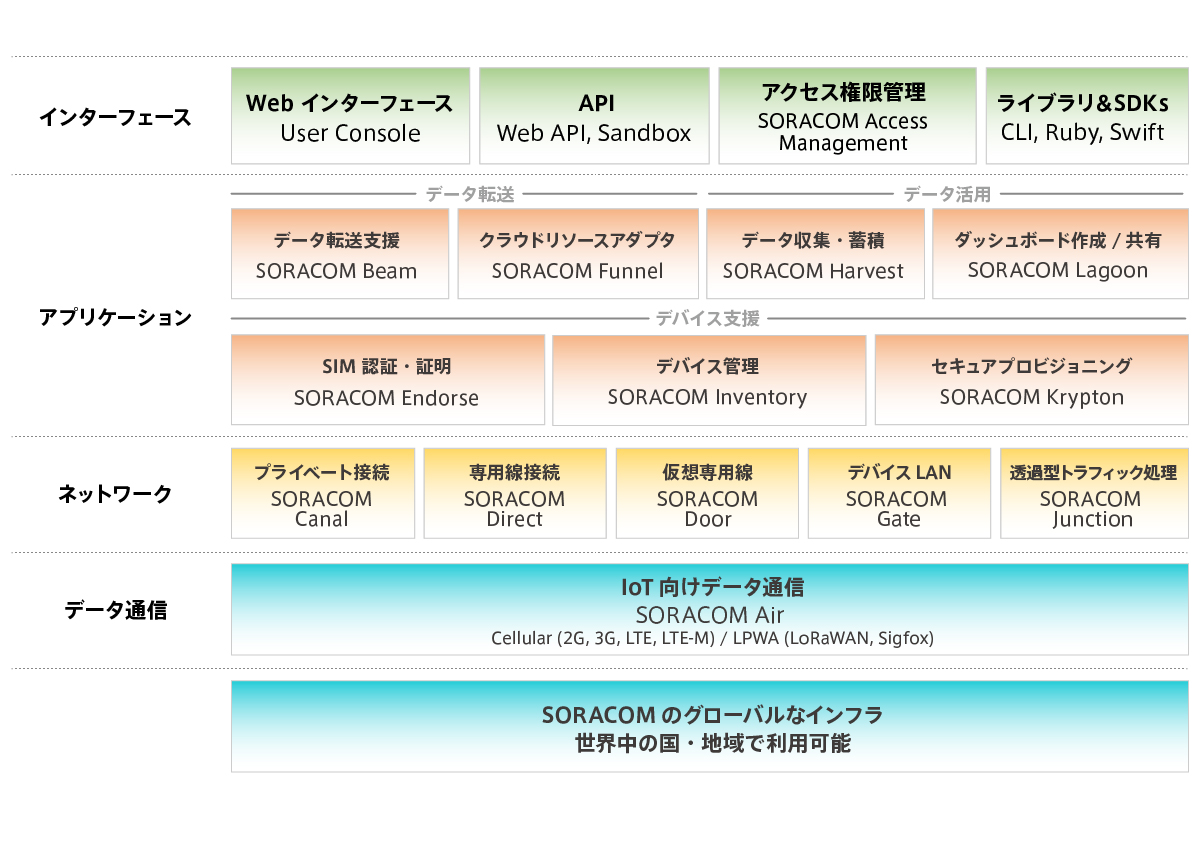The image size is (1200, 850).
Task: Open the SORACOM Air IoT data box
Action: click(710, 610)
